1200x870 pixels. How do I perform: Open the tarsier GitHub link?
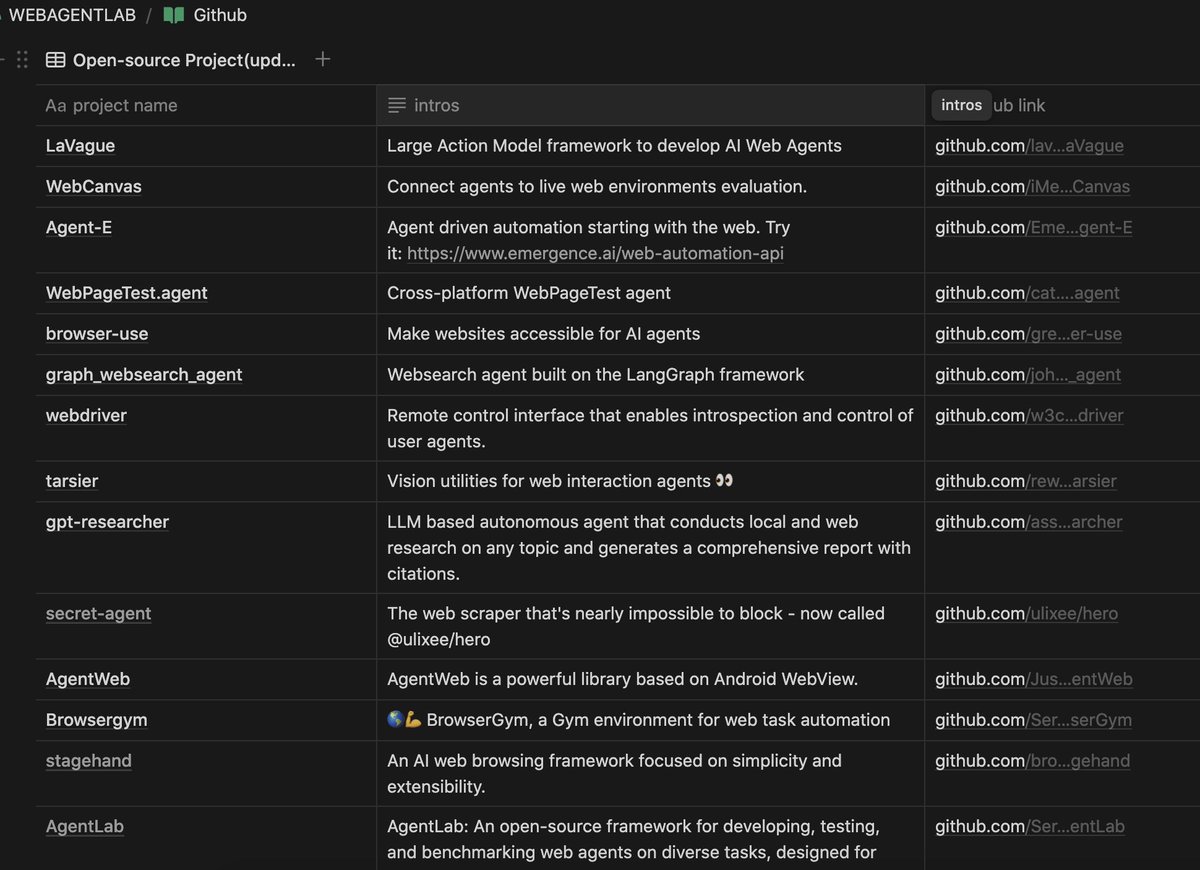[1026, 481]
